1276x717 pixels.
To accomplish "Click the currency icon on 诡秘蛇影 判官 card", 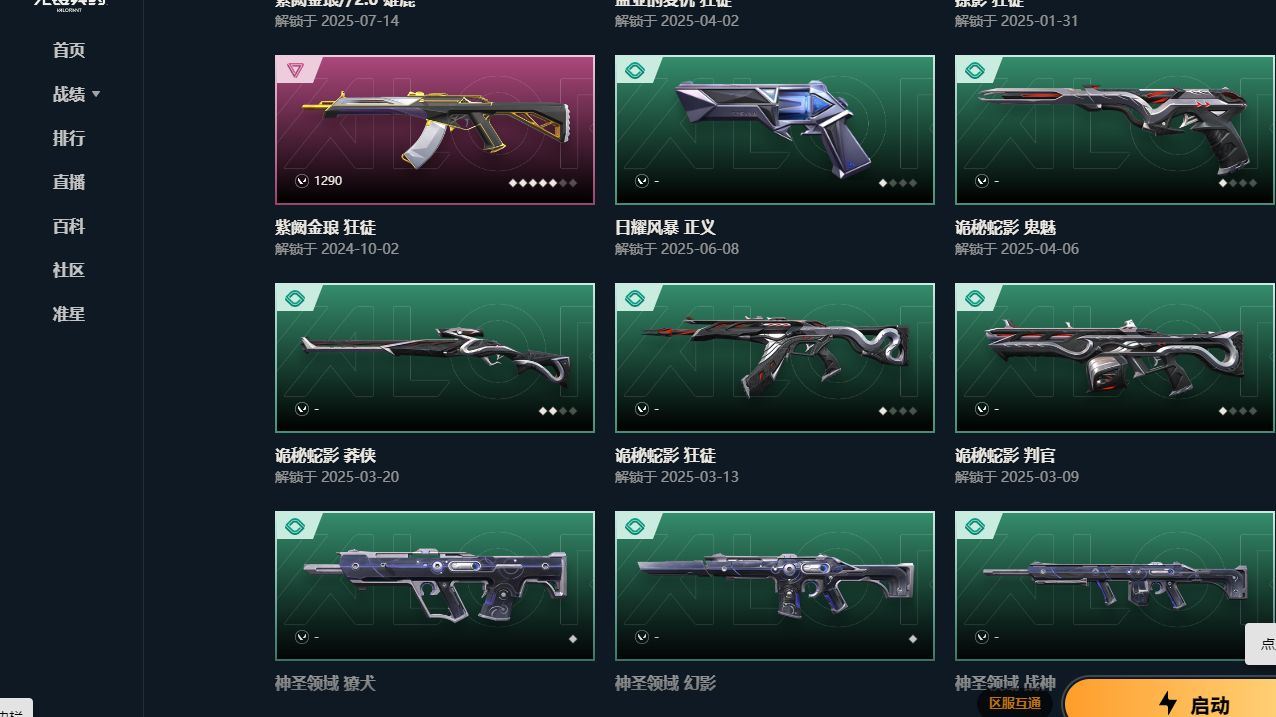I will click(x=981, y=409).
